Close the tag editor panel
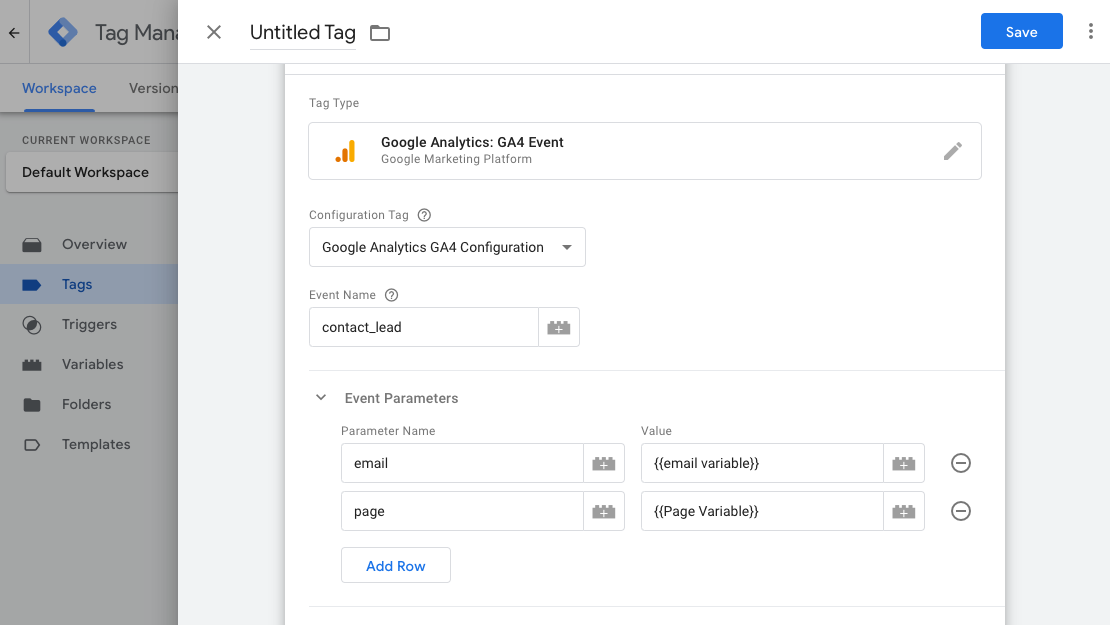This screenshot has height=625, width=1110. pyautogui.click(x=214, y=32)
